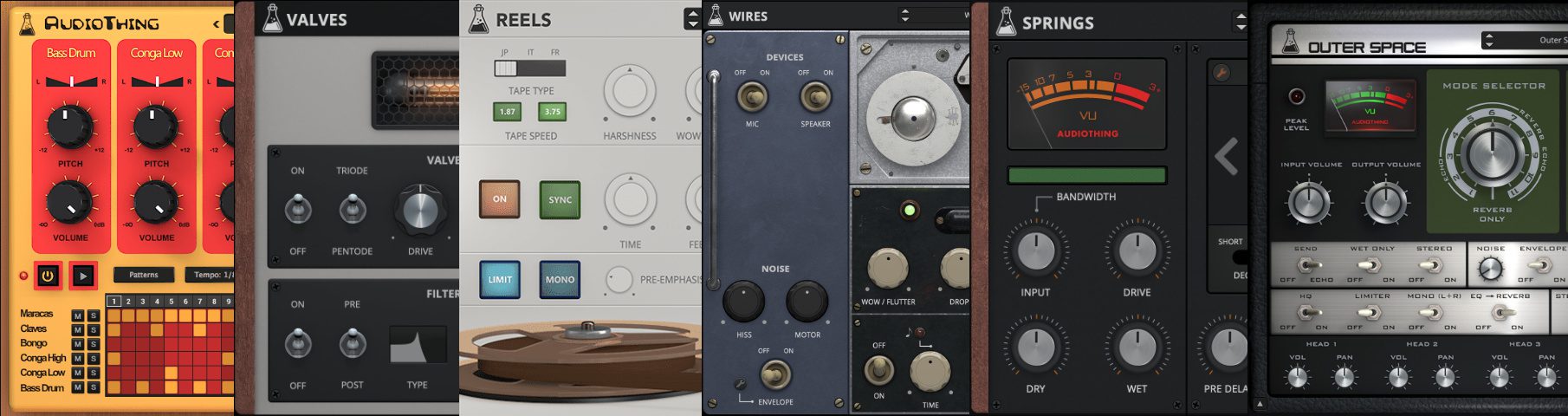Click the Reels tape type JP/IT/FR slider
The image size is (1568, 416).
click(x=530, y=68)
